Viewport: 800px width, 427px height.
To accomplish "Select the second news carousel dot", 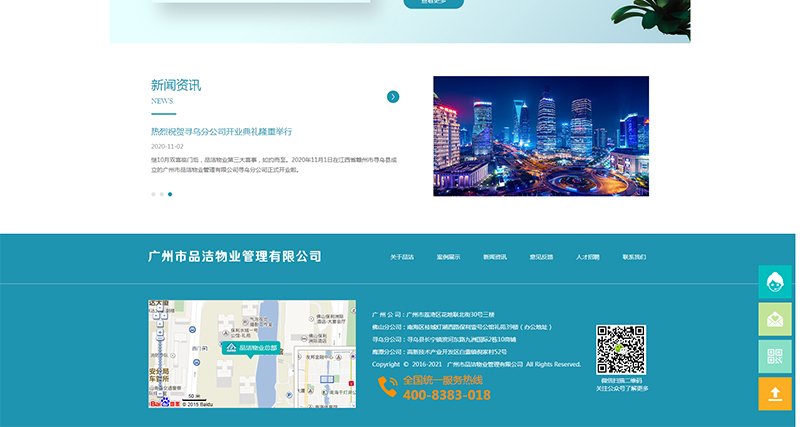I will (161, 194).
